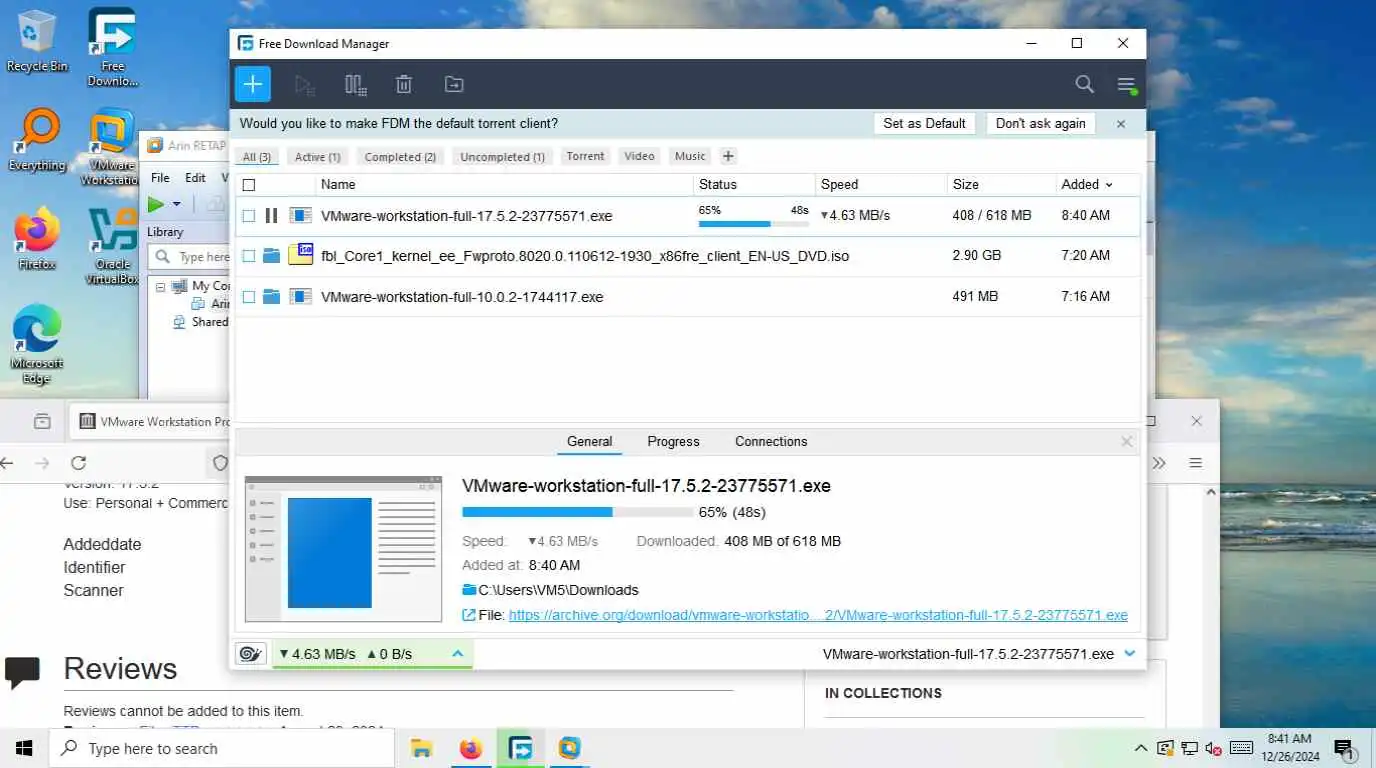The image size is (1376, 768).
Task: Select the Music filter tab
Action: tap(690, 156)
